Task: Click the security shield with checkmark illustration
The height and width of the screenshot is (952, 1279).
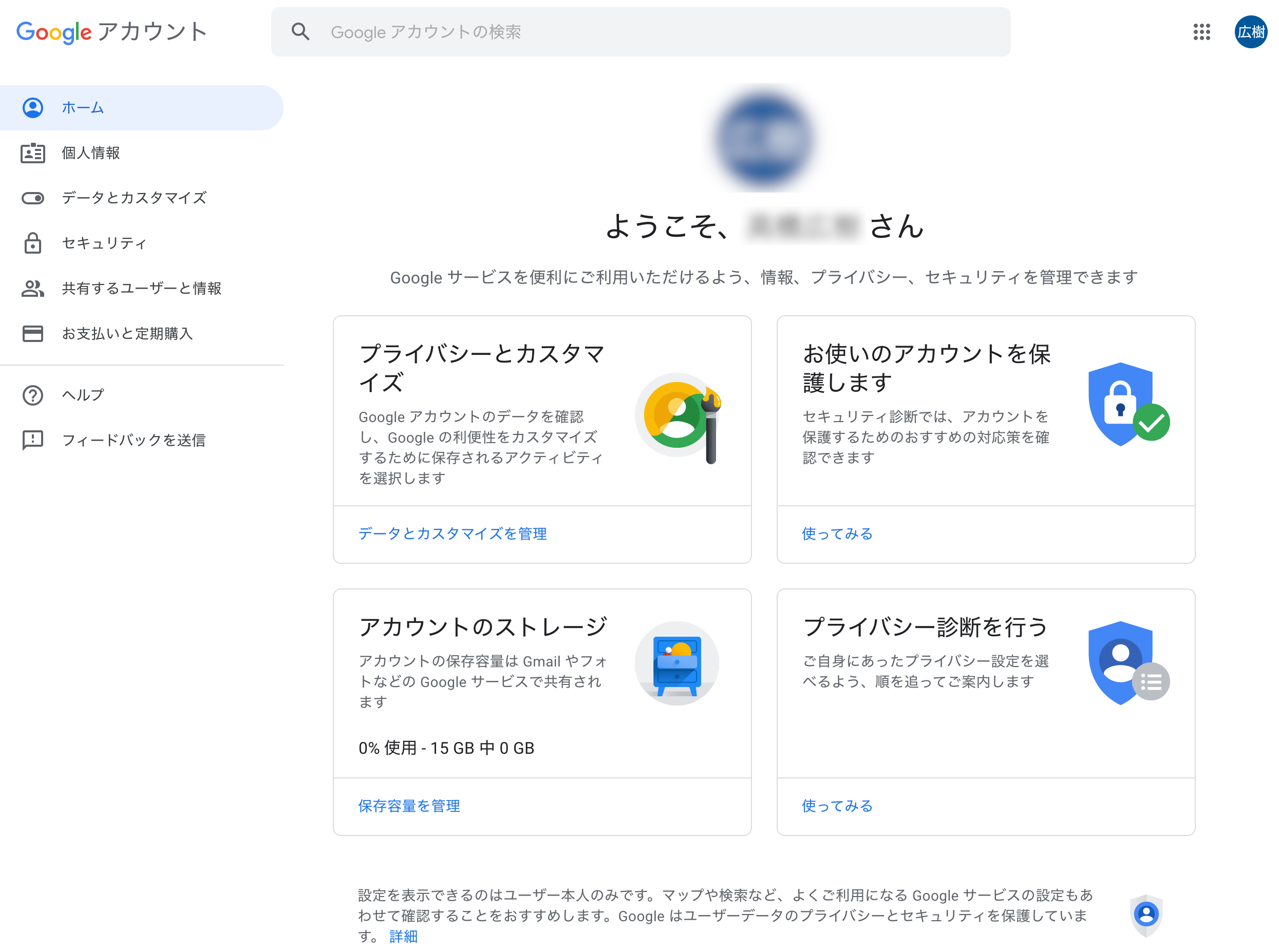Action: click(1127, 405)
